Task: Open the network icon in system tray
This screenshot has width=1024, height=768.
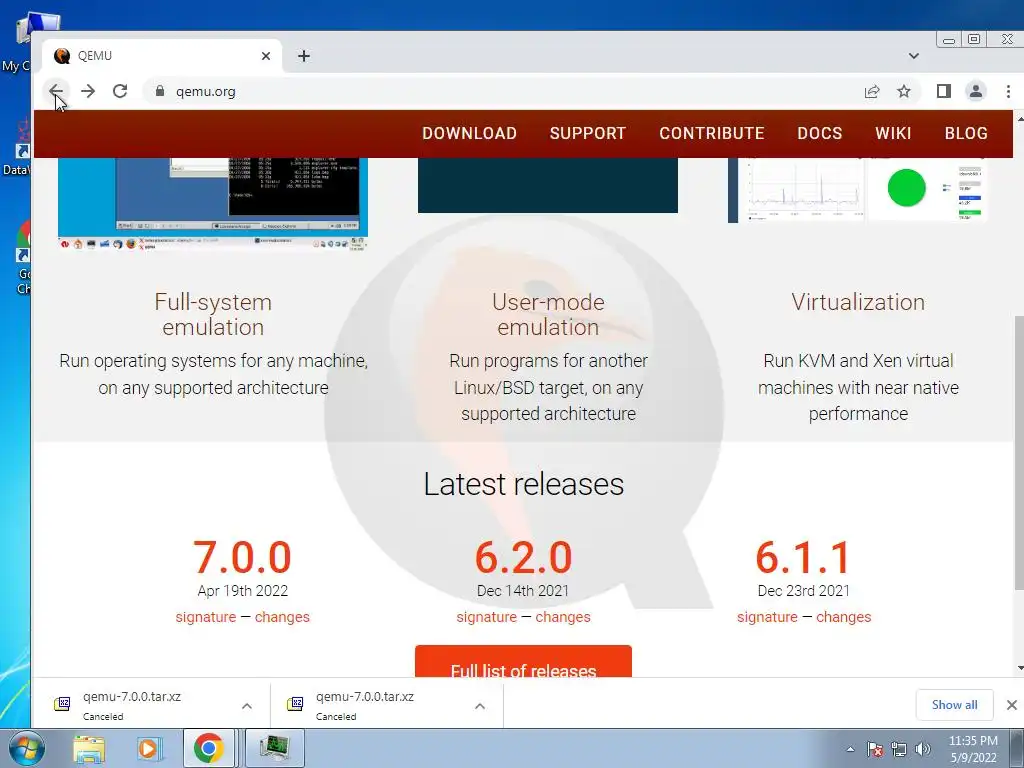Action: click(x=899, y=749)
